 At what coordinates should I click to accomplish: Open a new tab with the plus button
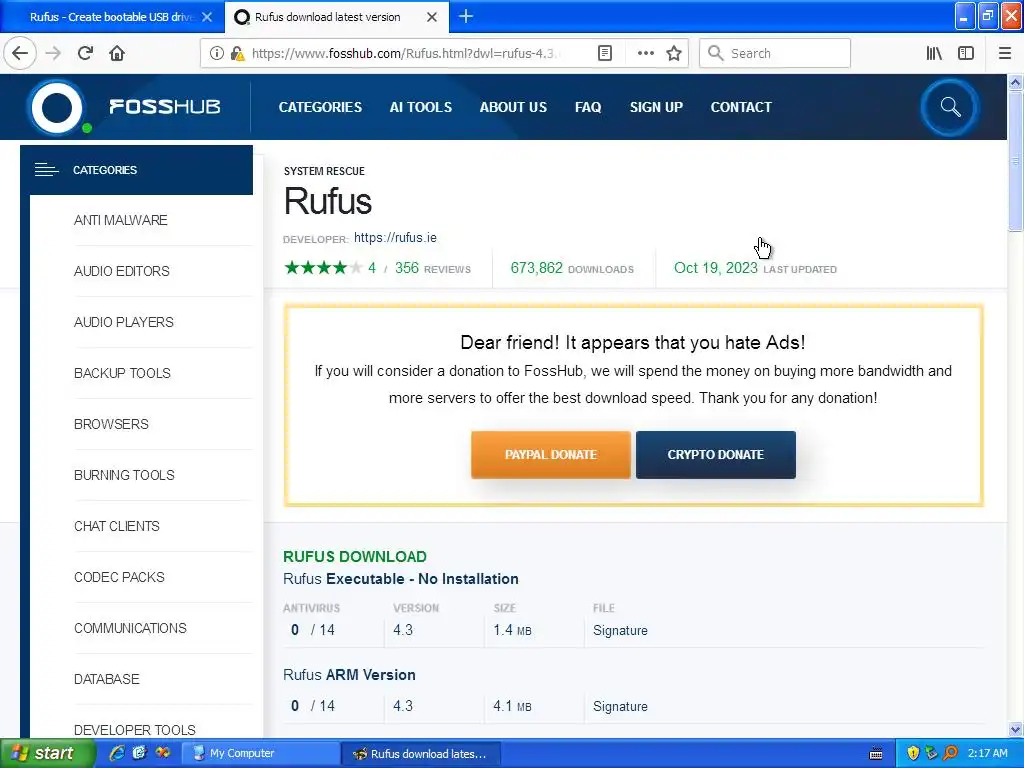pos(466,16)
